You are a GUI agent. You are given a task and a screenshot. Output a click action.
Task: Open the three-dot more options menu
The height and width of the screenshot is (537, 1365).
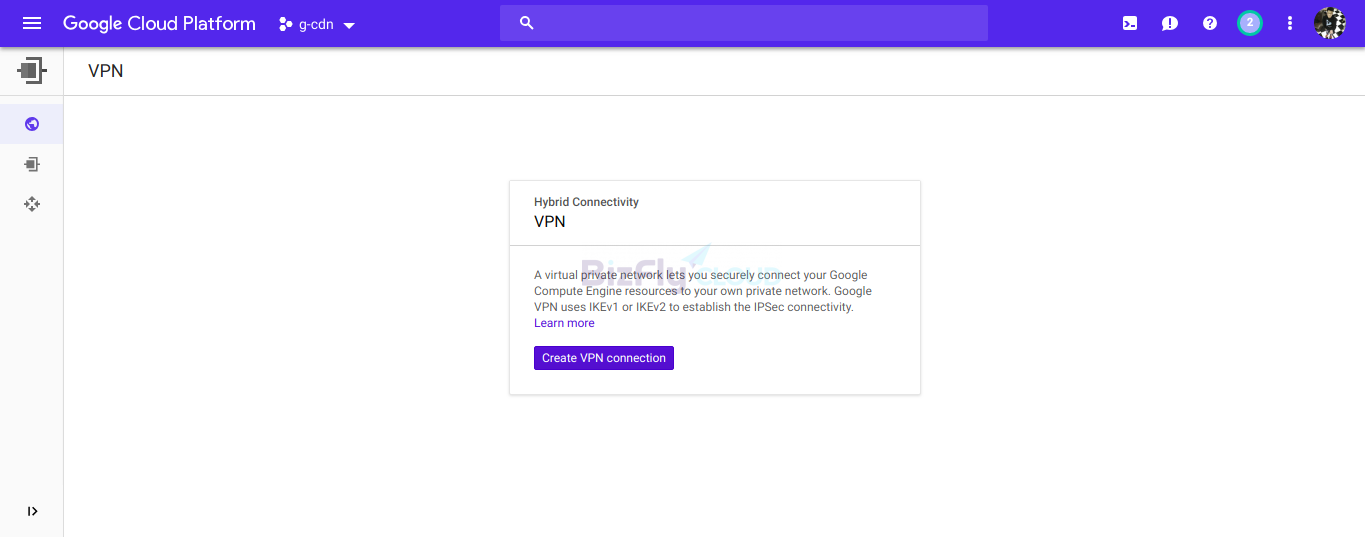(1290, 23)
